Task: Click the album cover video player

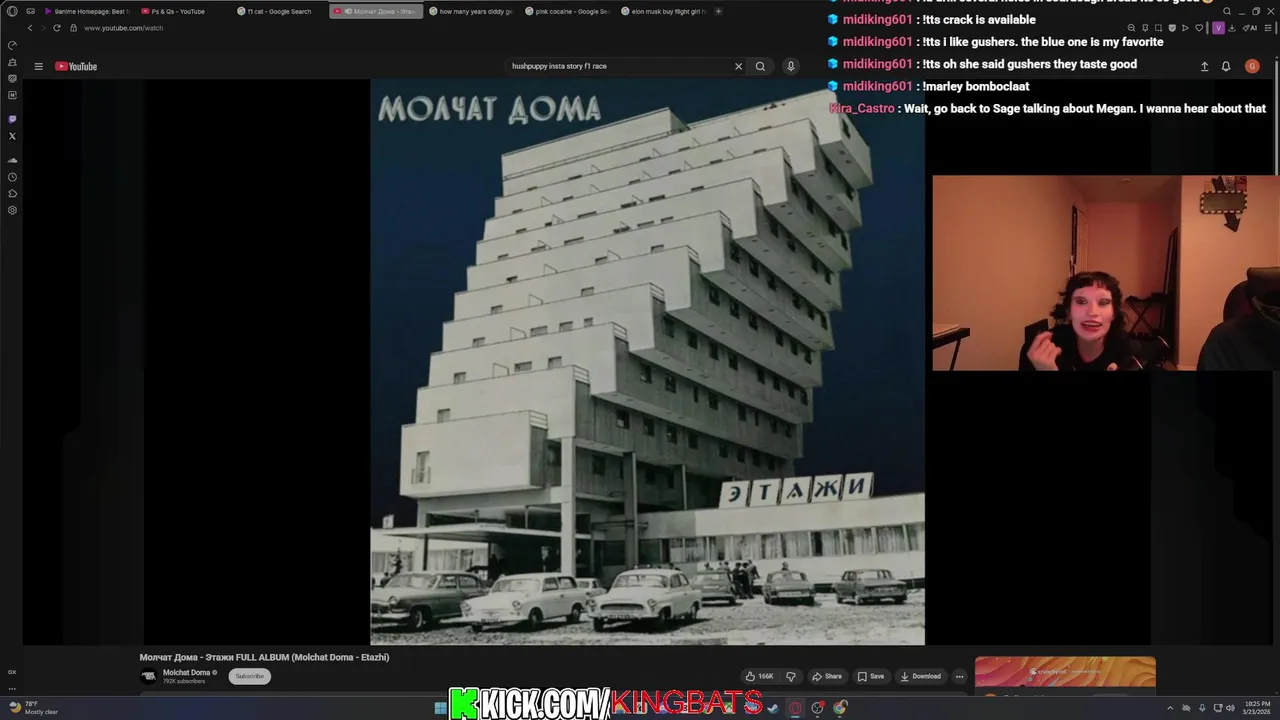Action: tap(647, 362)
